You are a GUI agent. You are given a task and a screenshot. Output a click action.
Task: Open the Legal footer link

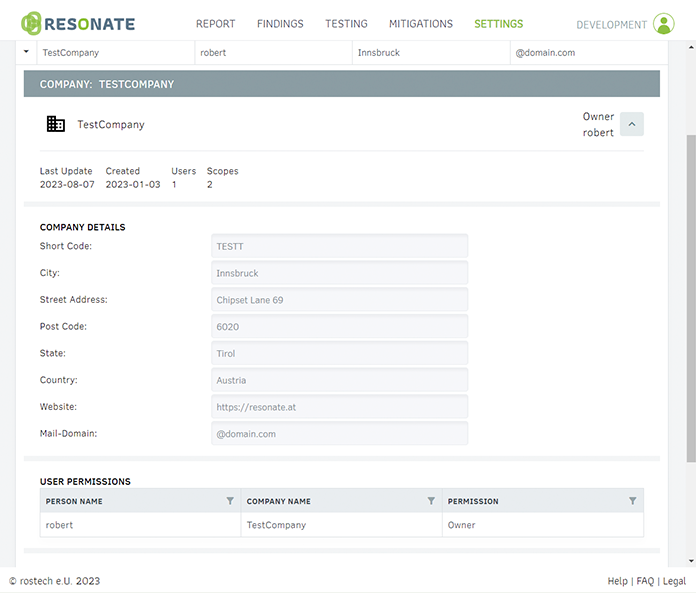coord(674,581)
